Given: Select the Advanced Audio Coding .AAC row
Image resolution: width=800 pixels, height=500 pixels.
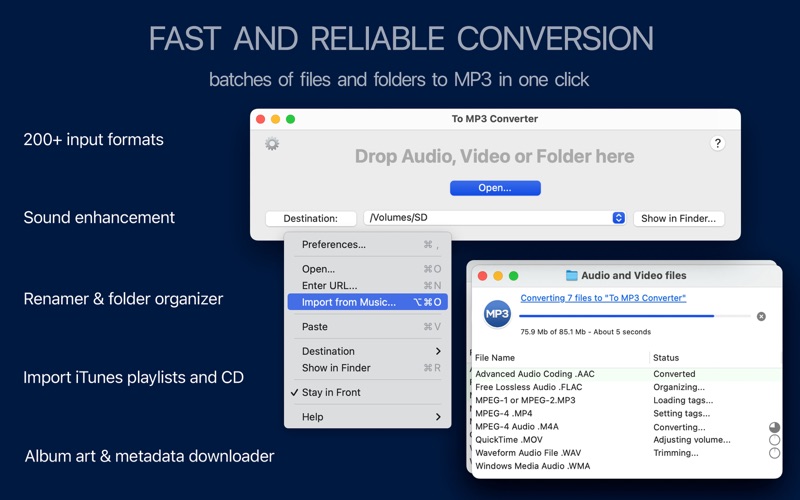Looking at the screenshot, I should click(x=628, y=374).
